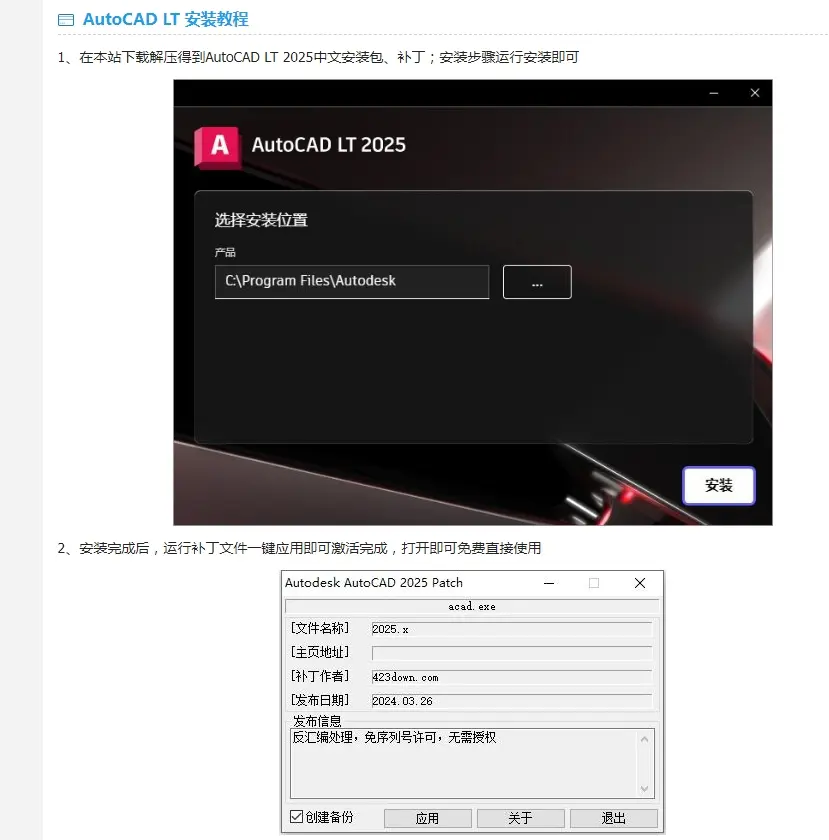Screen dimensions: 829x840
Task: Close the Autodesk AutoCAD 2025 Patch window
Action: [x=640, y=583]
